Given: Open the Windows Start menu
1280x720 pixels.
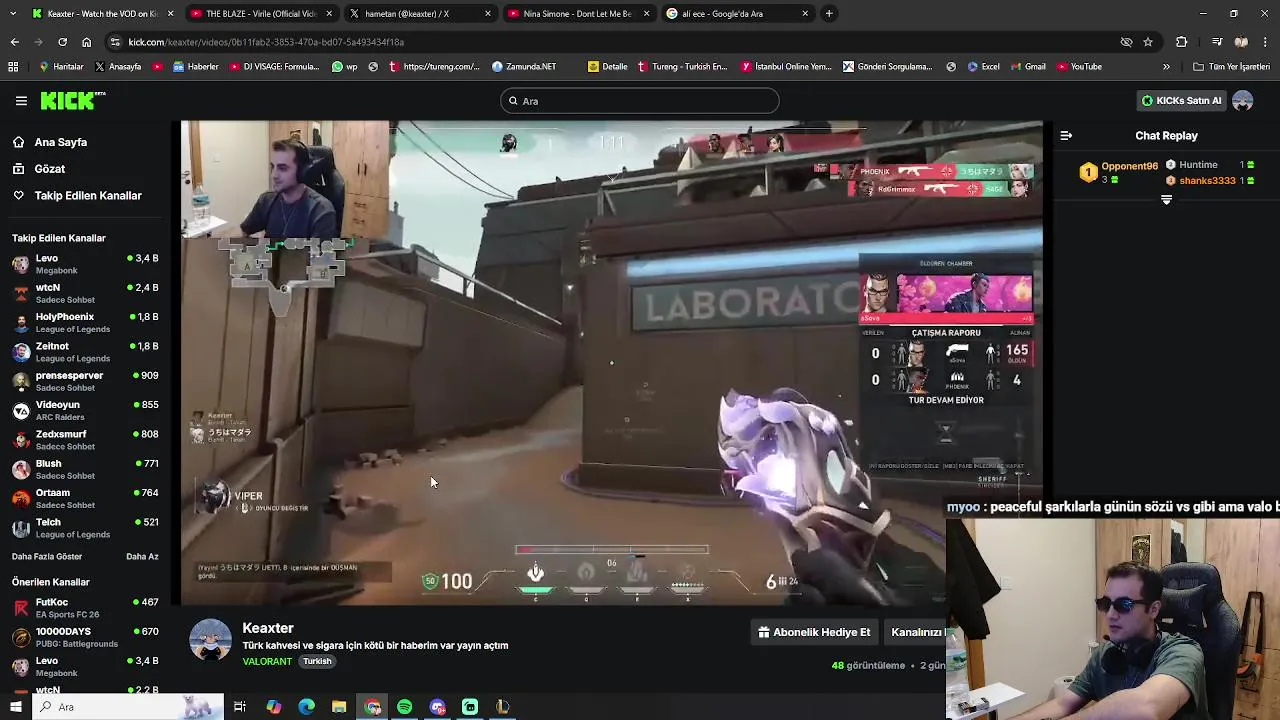Looking at the screenshot, I should pos(16,707).
